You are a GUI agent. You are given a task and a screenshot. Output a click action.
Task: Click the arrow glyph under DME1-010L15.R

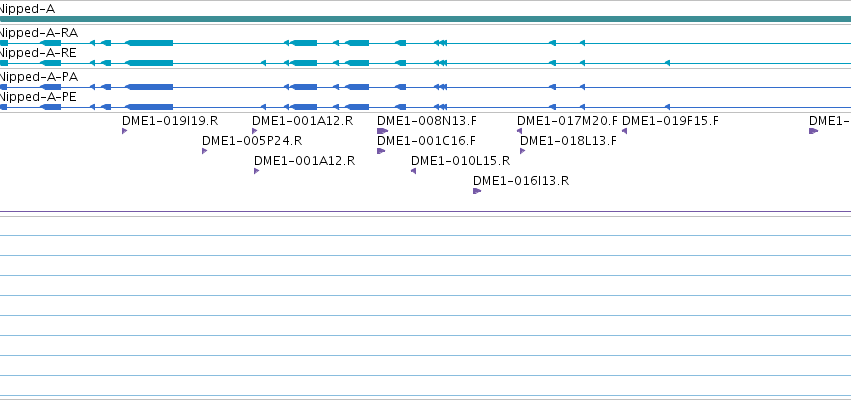coord(414,171)
